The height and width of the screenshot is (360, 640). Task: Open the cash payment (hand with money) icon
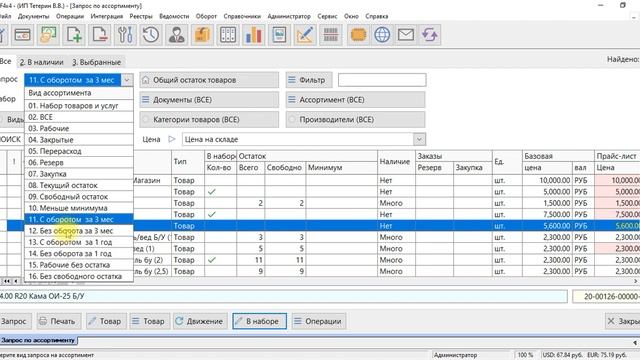coord(48,35)
